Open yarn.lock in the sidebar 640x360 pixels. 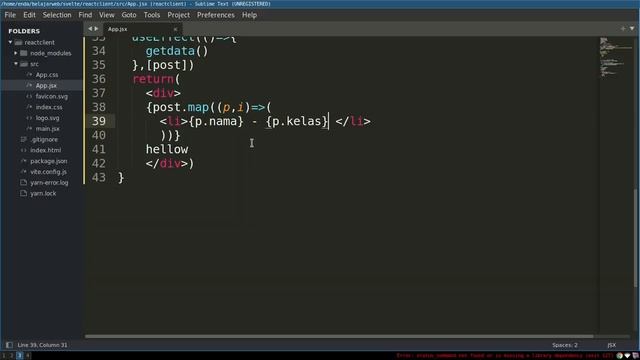(x=43, y=193)
